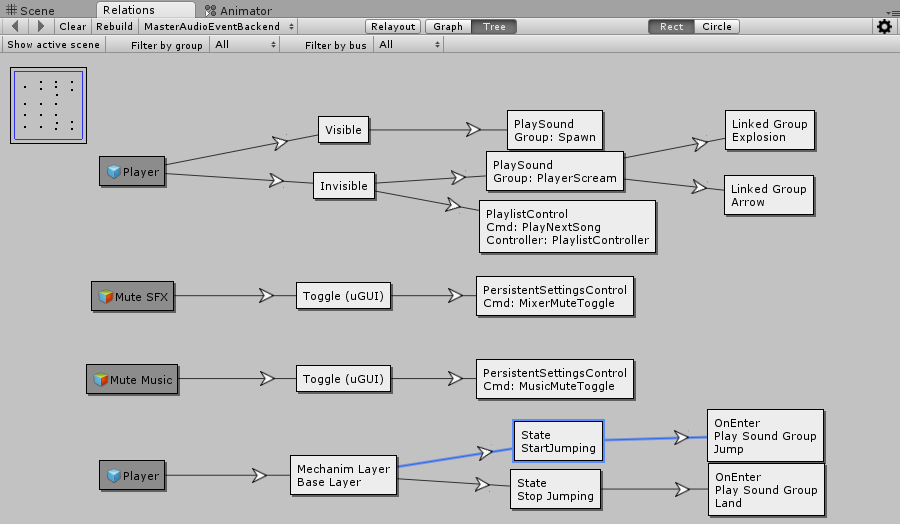This screenshot has height=524, width=900.
Task: Click the Mute Music cube icon
Action: click(100, 380)
